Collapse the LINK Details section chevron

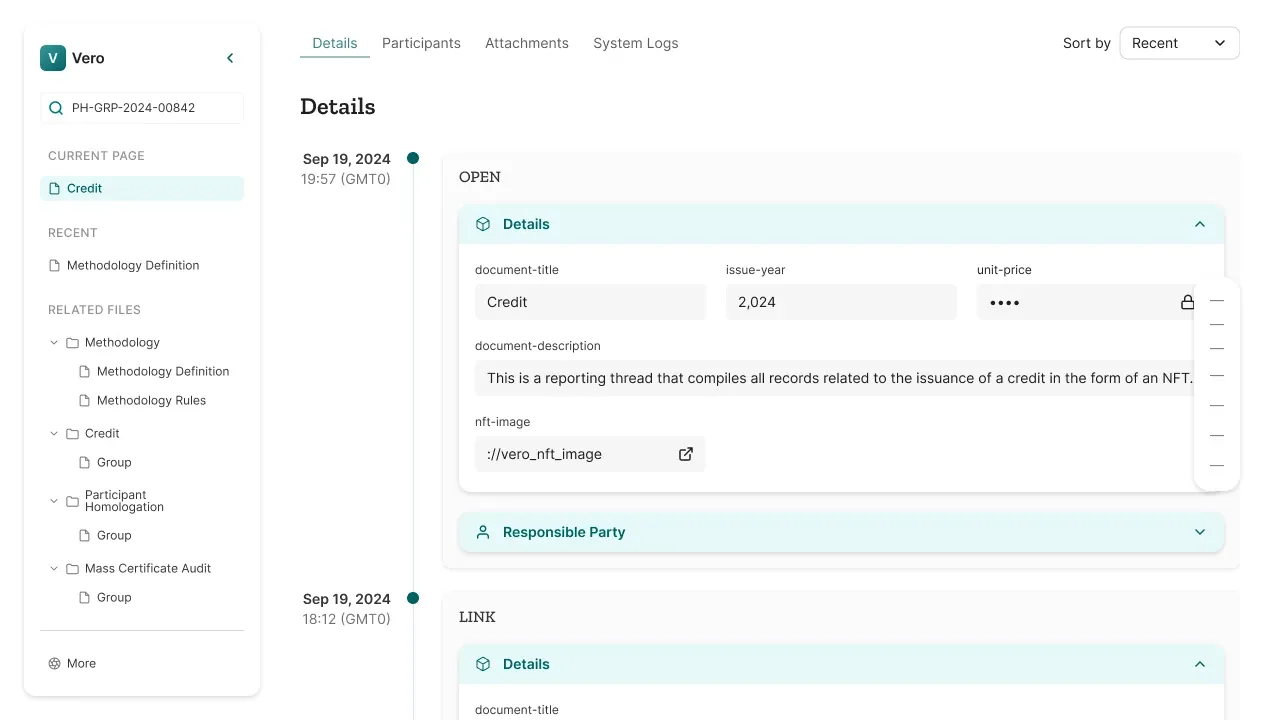coord(1200,664)
